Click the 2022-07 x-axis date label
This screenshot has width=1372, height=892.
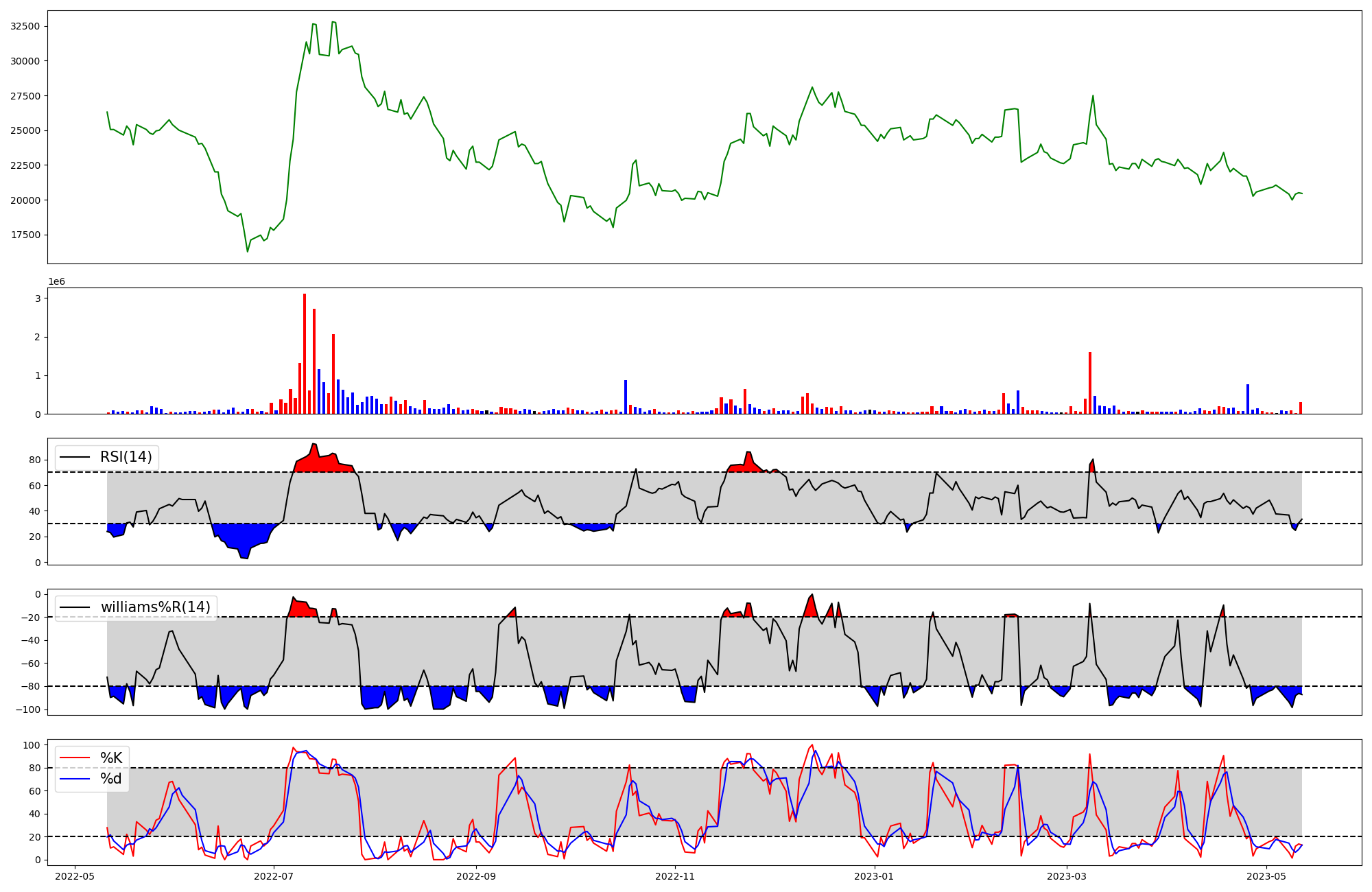coord(274,876)
